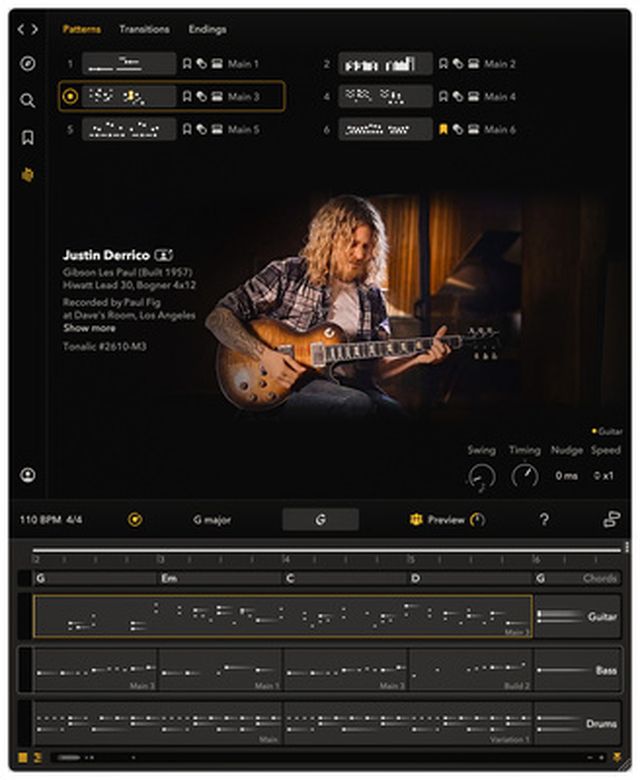Image resolution: width=640 pixels, height=780 pixels.
Task: Open the 110 BPM 4/4 tempo setting
Action: [50, 520]
